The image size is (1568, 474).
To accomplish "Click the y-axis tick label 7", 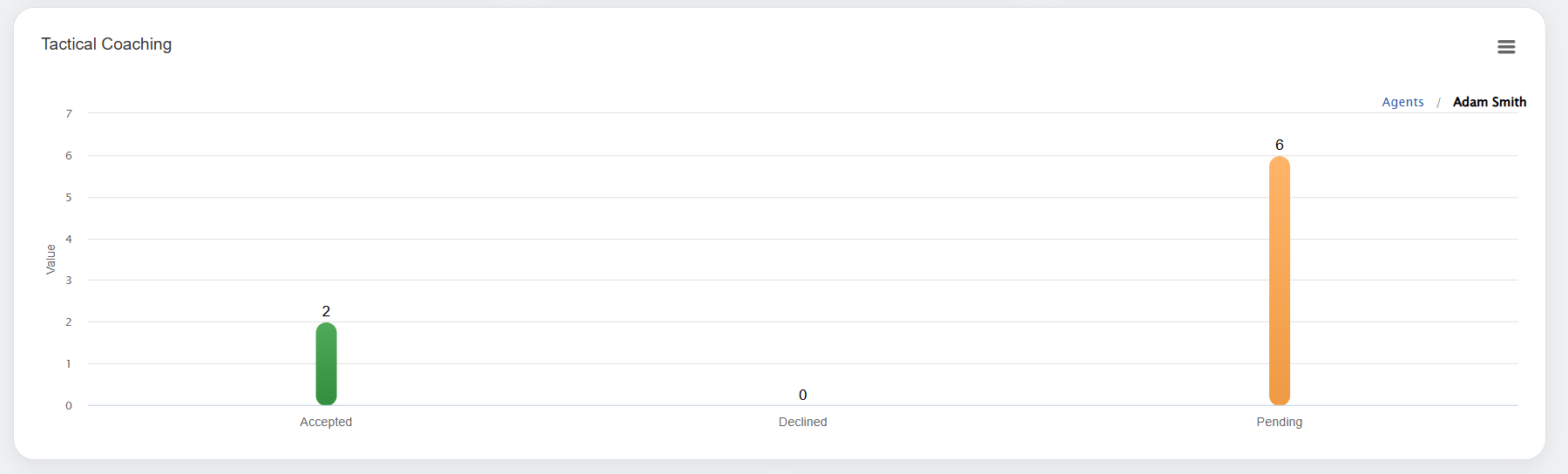I will 69,114.
